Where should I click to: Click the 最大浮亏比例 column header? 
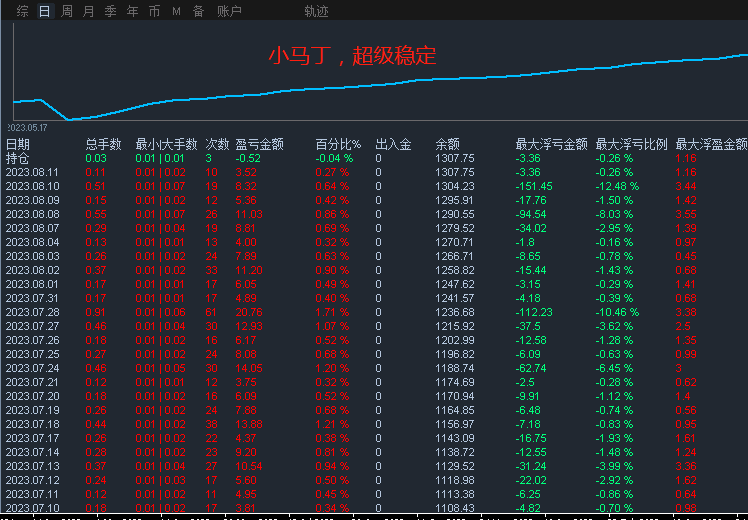[x=632, y=144]
